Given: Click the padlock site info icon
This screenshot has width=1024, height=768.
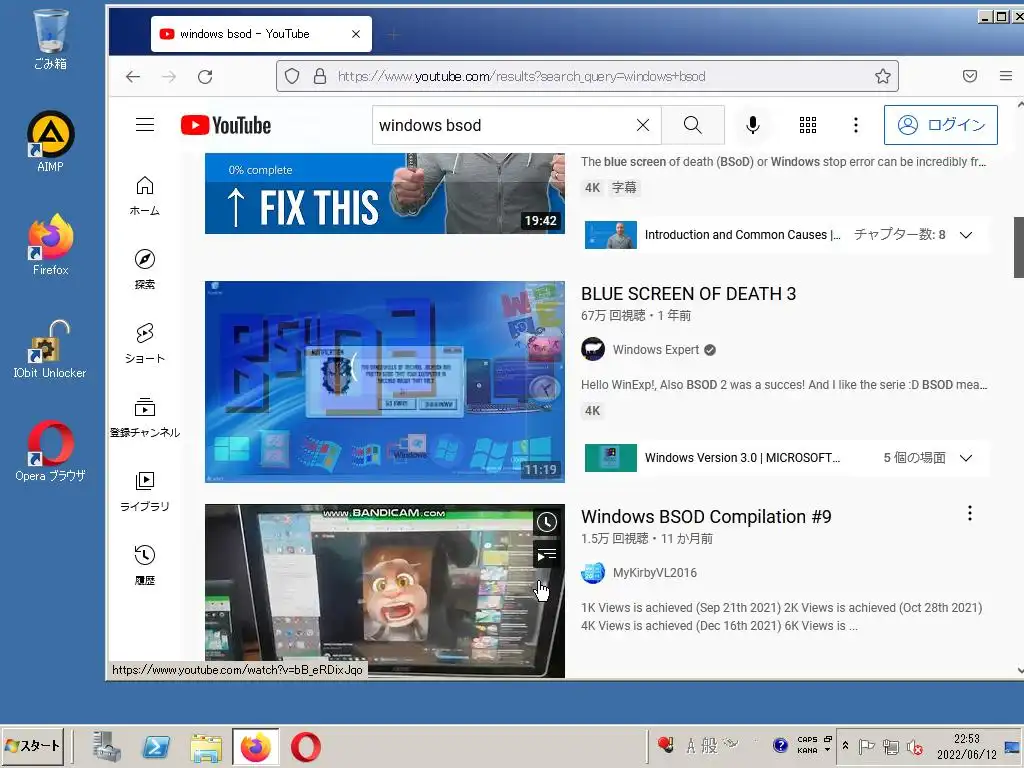Looking at the screenshot, I should [319, 76].
